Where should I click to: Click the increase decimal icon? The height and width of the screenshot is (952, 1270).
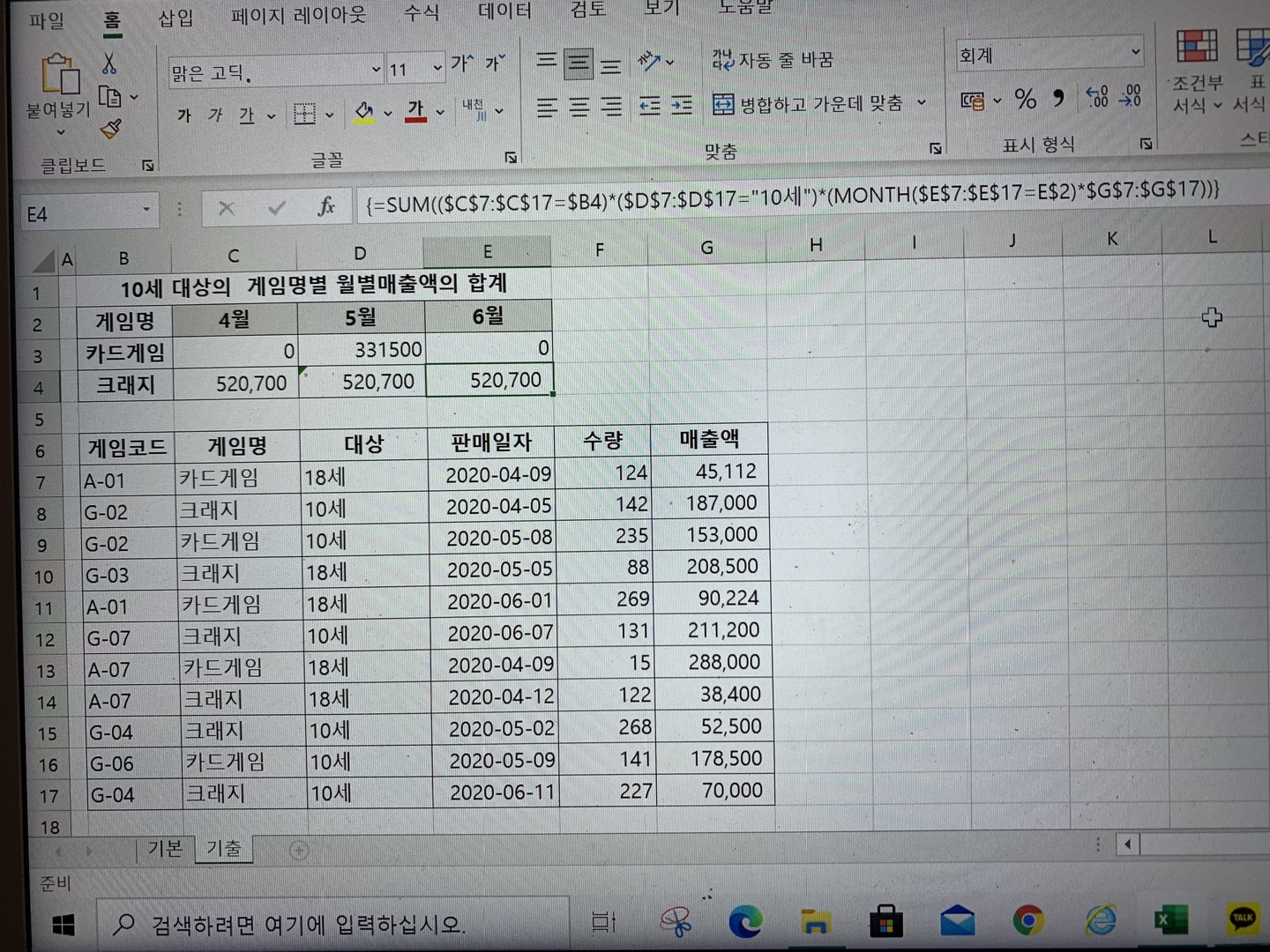1096,97
